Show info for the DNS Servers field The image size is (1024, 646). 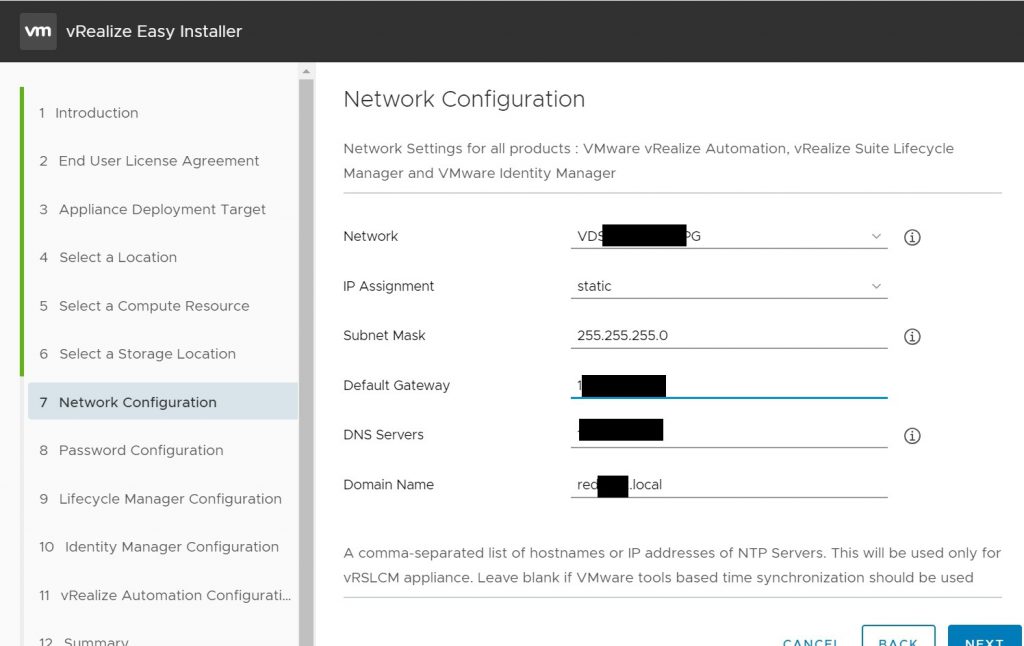tap(912, 436)
